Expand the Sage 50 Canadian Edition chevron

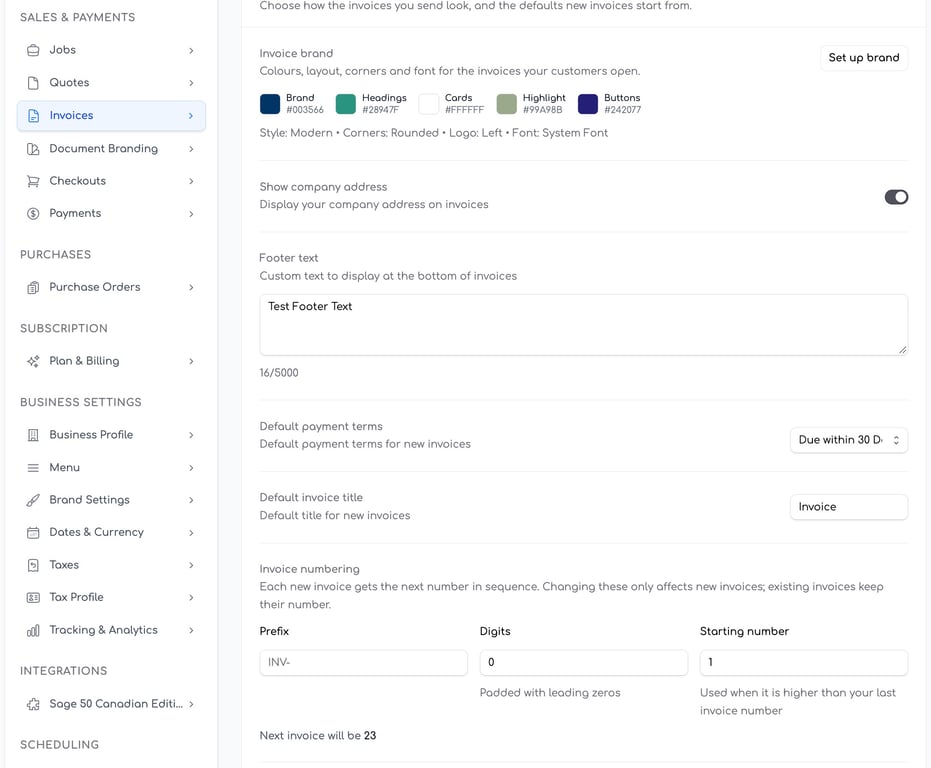(x=191, y=704)
